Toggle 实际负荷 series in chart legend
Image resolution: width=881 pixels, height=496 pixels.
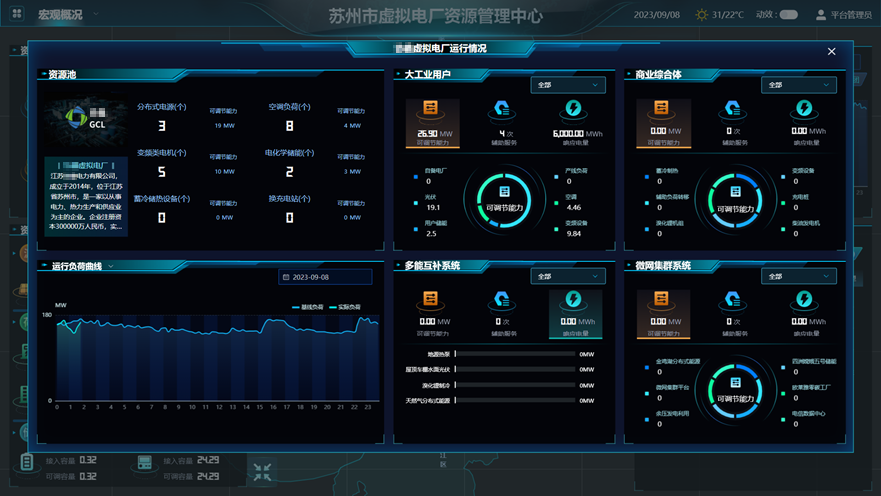[x=346, y=307]
